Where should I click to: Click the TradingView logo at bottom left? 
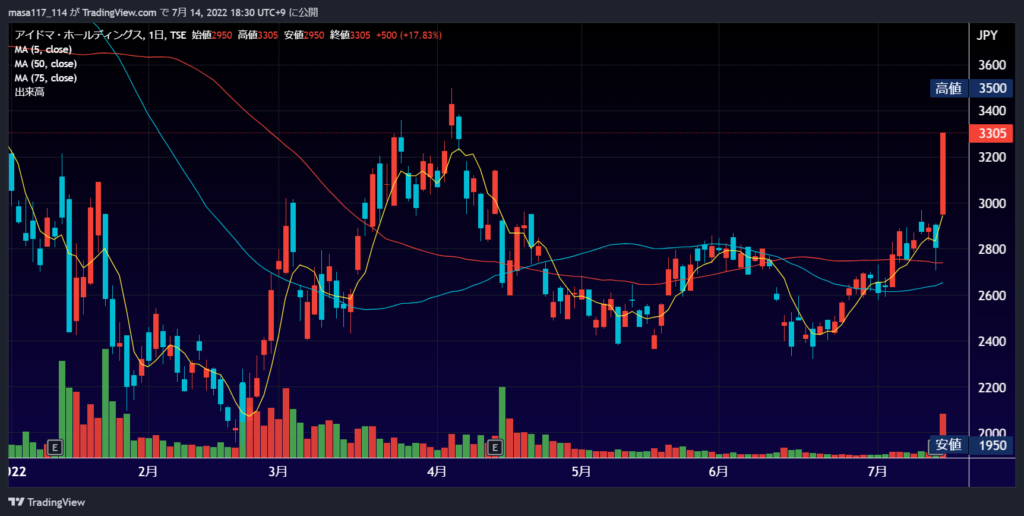47,502
